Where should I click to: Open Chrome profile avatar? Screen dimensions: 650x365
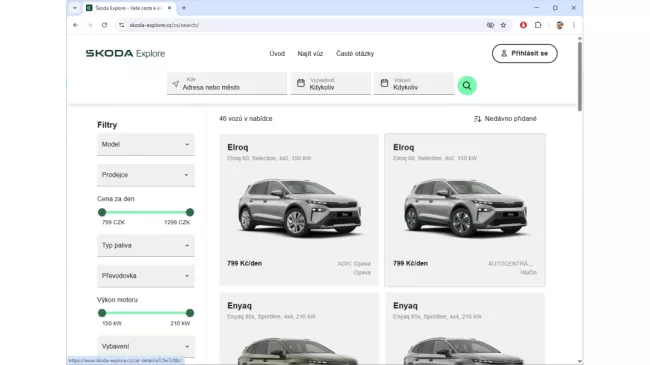point(560,25)
